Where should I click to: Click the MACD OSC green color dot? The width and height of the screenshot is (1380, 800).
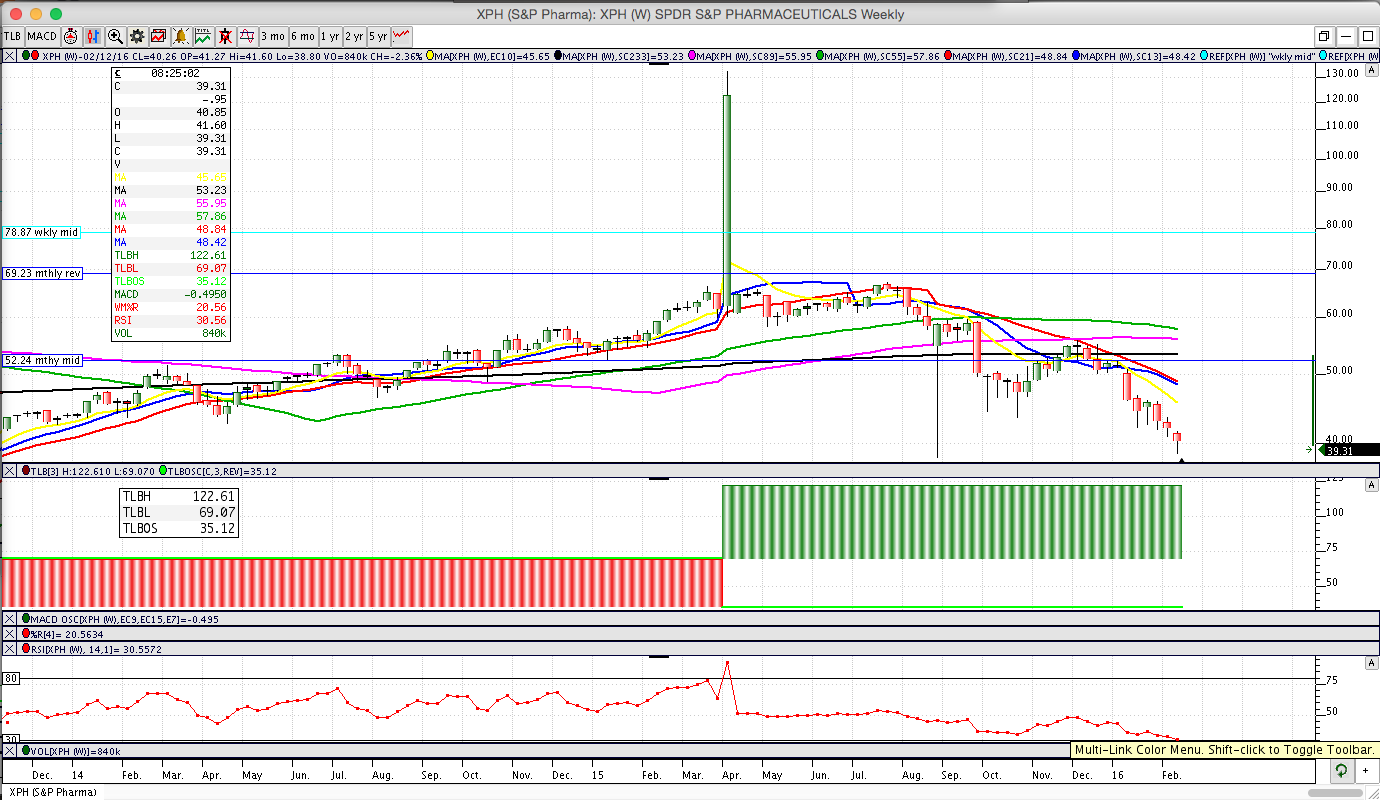[26, 619]
